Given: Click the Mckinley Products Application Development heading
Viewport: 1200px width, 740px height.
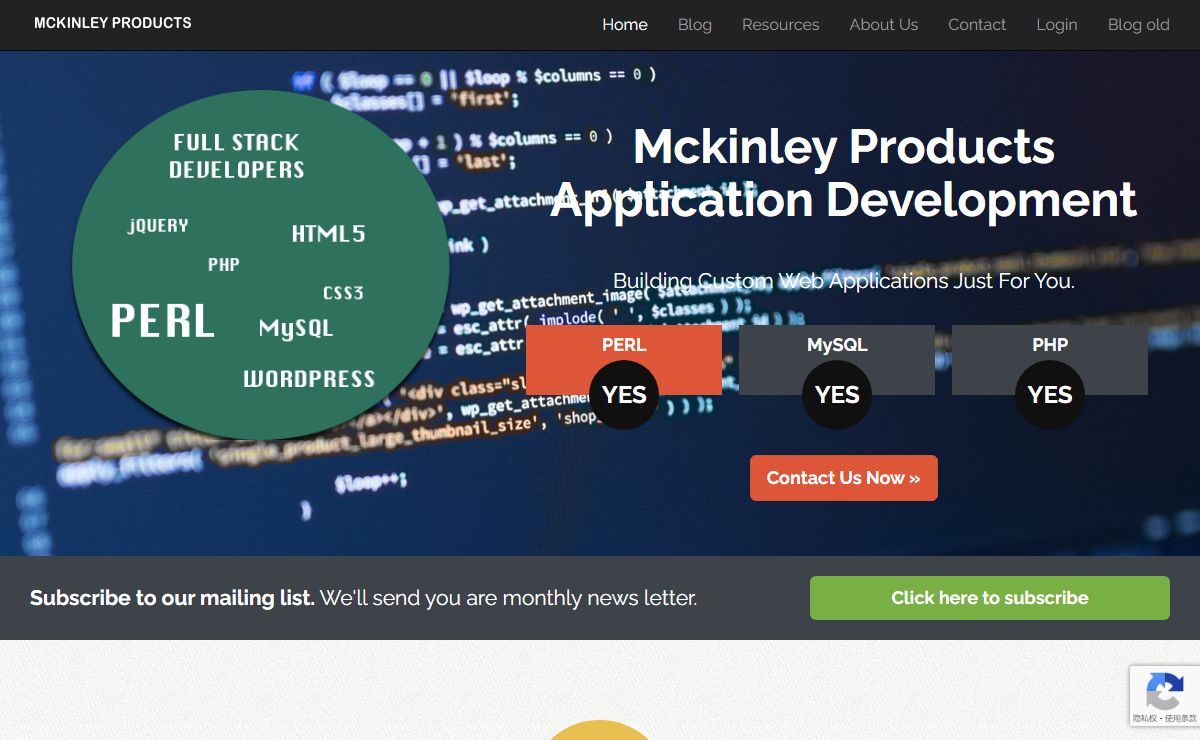Looking at the screenshot, I should pyautogui.click(x=844, y=173).
